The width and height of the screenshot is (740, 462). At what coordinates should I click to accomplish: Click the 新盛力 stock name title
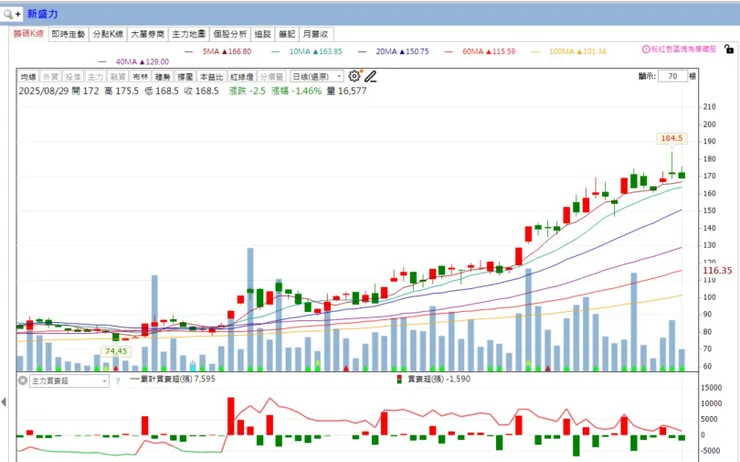click(42, 14)
